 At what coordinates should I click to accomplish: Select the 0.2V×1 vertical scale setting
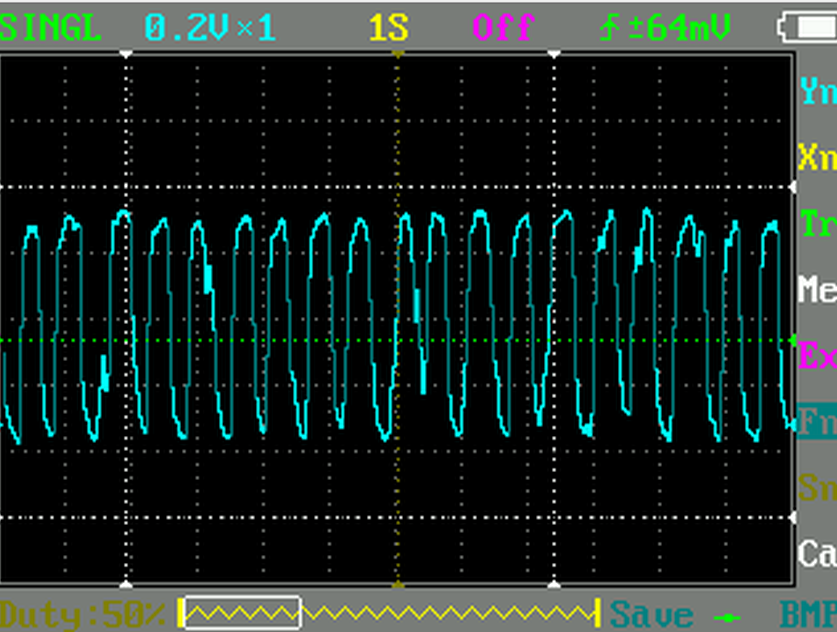[x=210, y=27]
